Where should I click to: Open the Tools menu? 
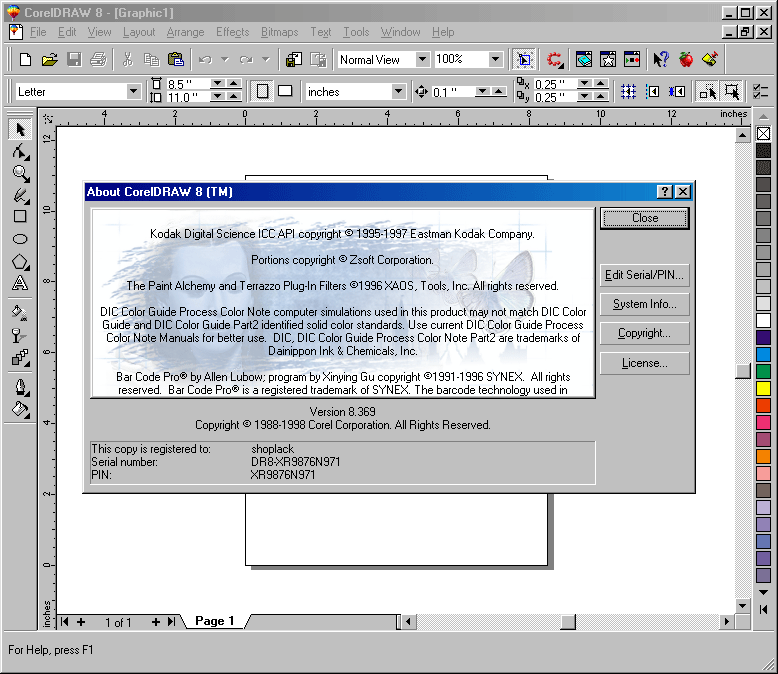[356, 32]
